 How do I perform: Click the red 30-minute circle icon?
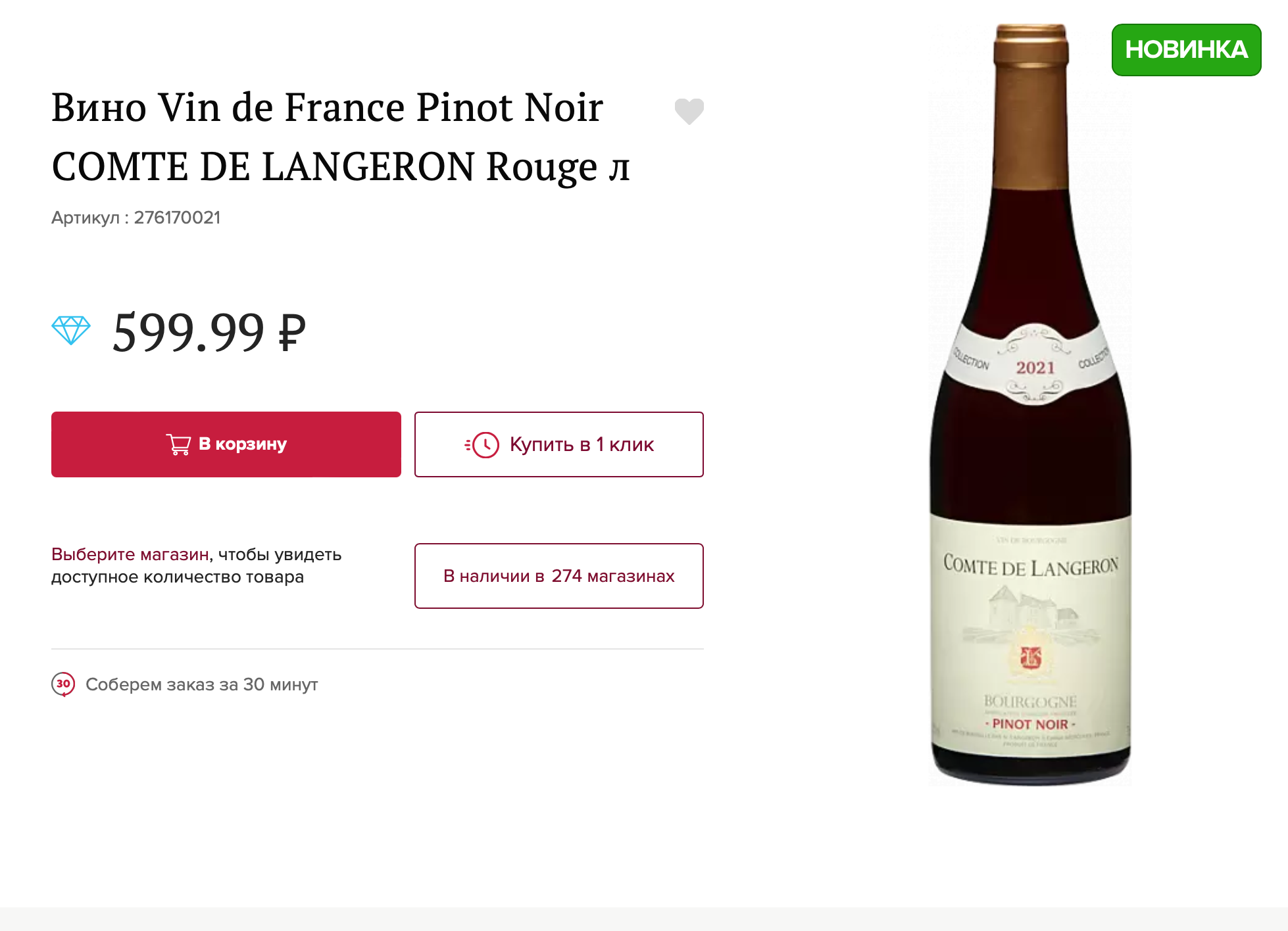click(x=63, y=684)
